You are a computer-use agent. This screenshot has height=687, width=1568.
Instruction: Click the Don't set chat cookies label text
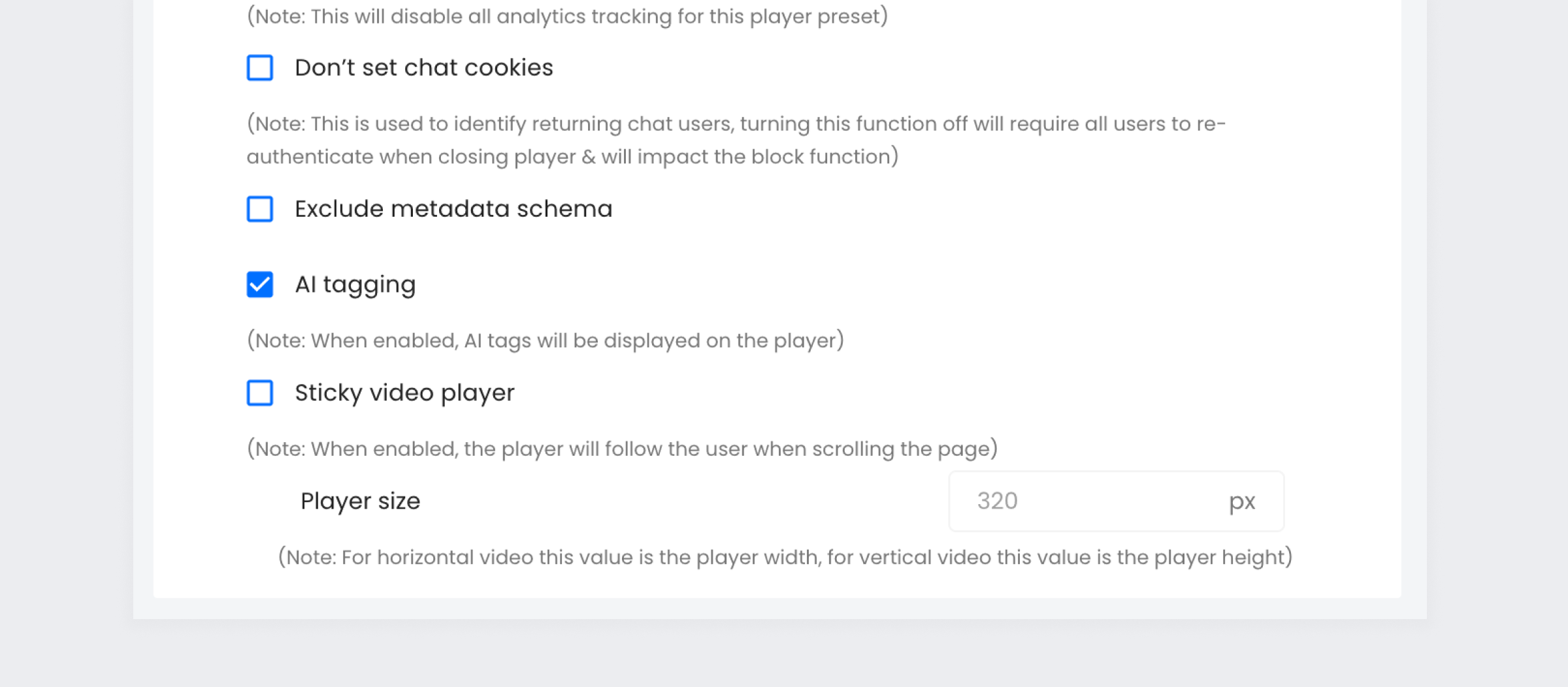pyautogui.click(x=423, y=68)
